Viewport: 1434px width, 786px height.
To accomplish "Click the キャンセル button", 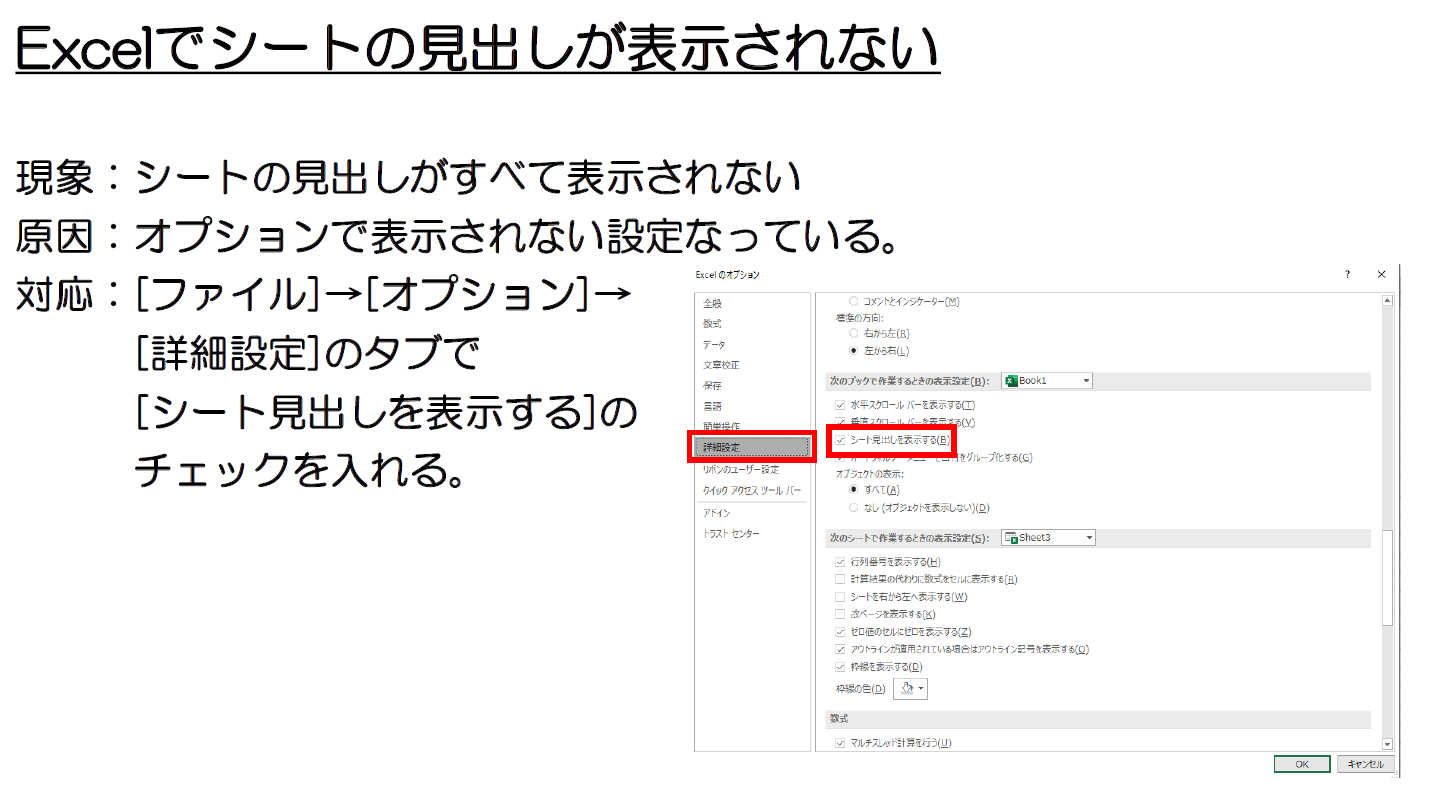I will pyautogui.click(x=1365, y=764).
